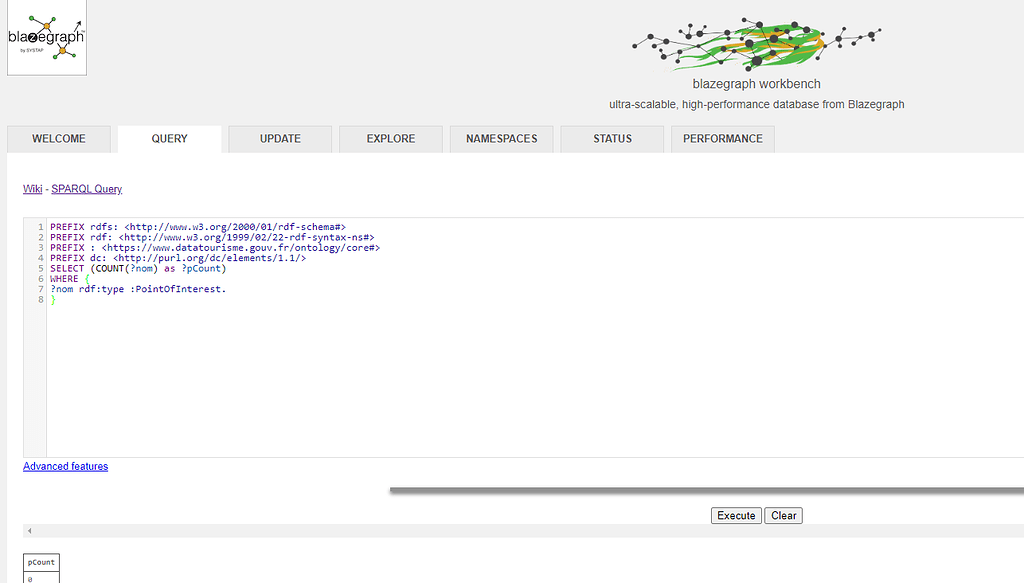Image resolution: width=1024 pixels, height=583 pixels.
Task: Click the graph banner image above title
Action: [756, 44]
